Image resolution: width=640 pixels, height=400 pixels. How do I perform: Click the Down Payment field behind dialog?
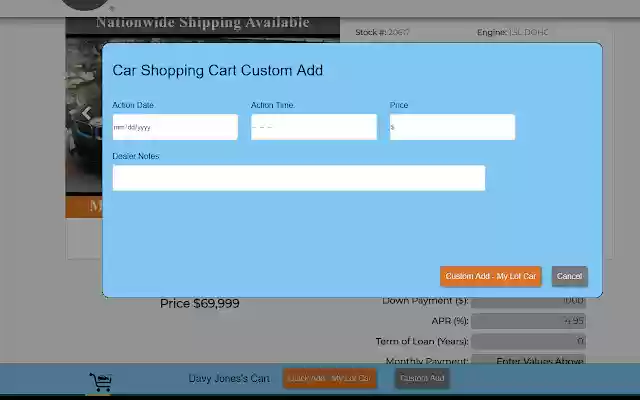tap(529, 301)
